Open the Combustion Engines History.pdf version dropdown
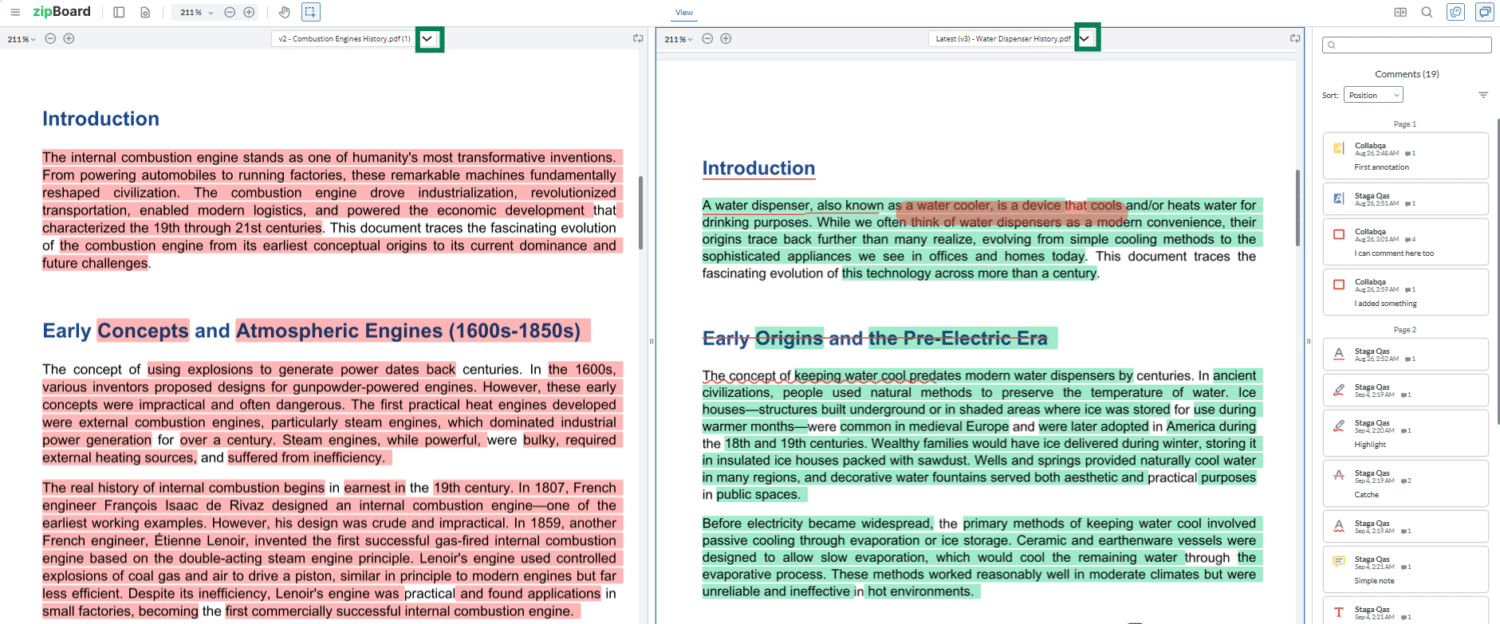This screenshot has height=624, width=1500. [429, 39]
